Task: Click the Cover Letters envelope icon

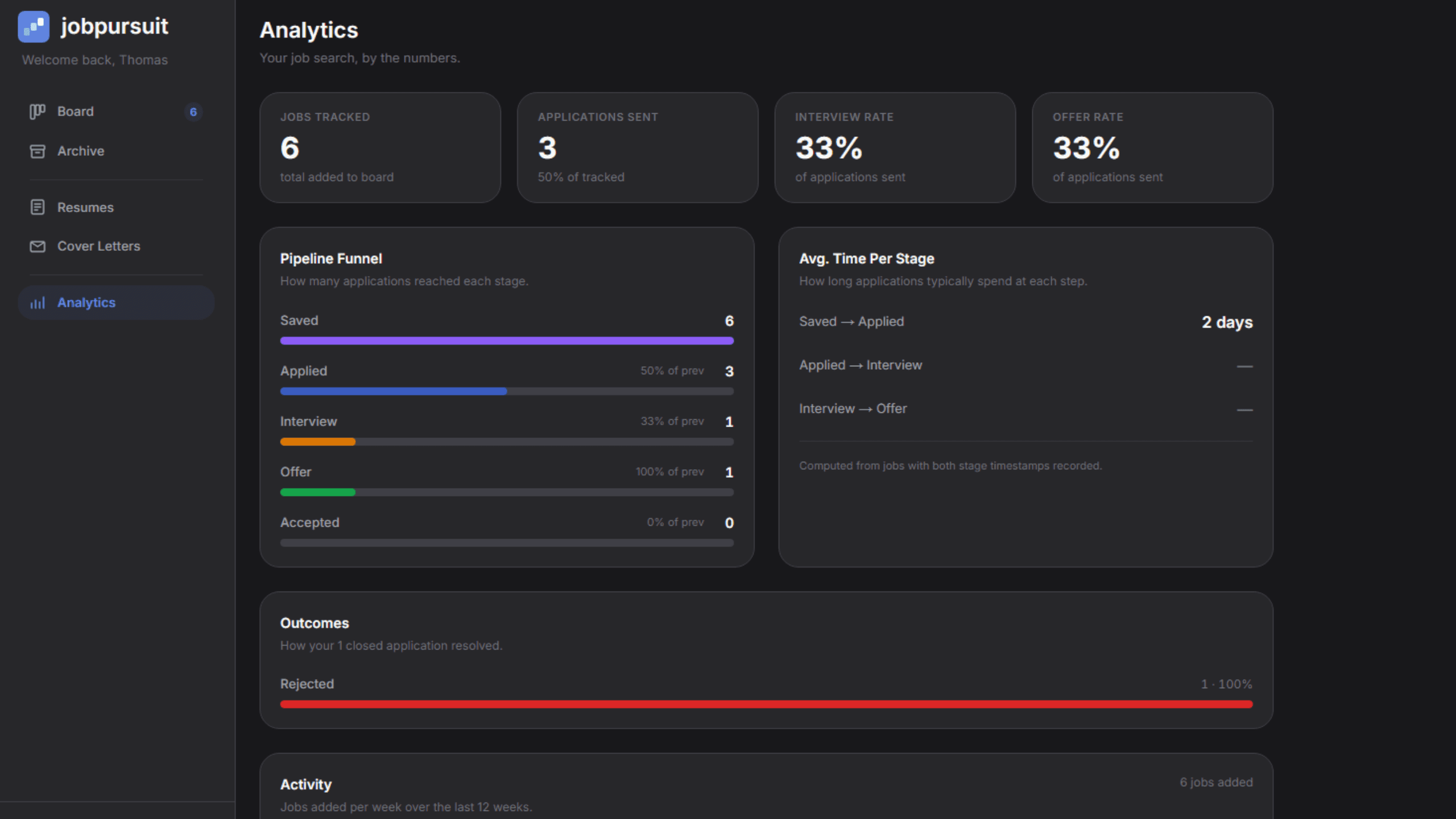Action: (37, 246)
